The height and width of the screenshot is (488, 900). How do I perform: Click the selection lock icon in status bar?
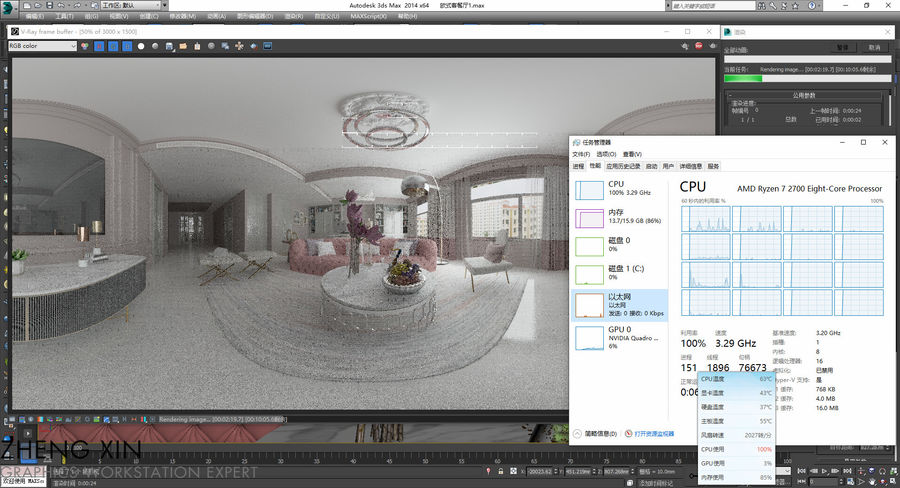(x=501, y=471)
